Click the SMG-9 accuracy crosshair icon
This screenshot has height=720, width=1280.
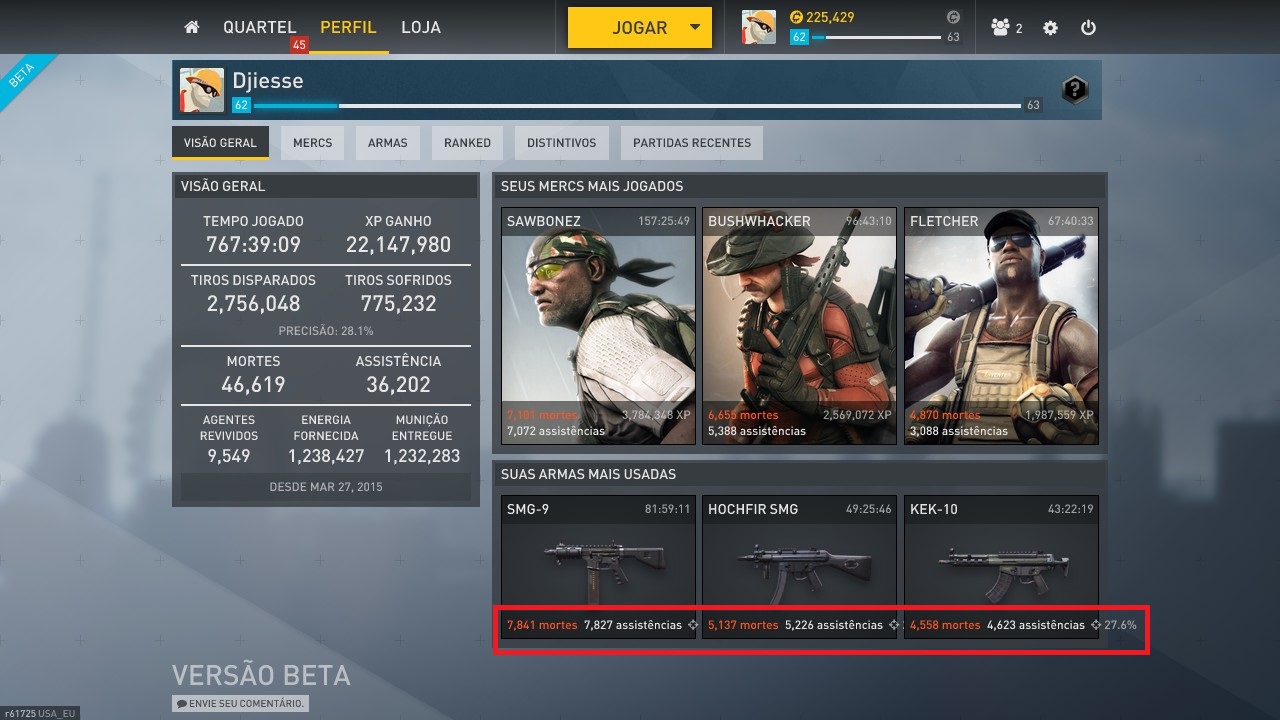[x=691, y=625]
